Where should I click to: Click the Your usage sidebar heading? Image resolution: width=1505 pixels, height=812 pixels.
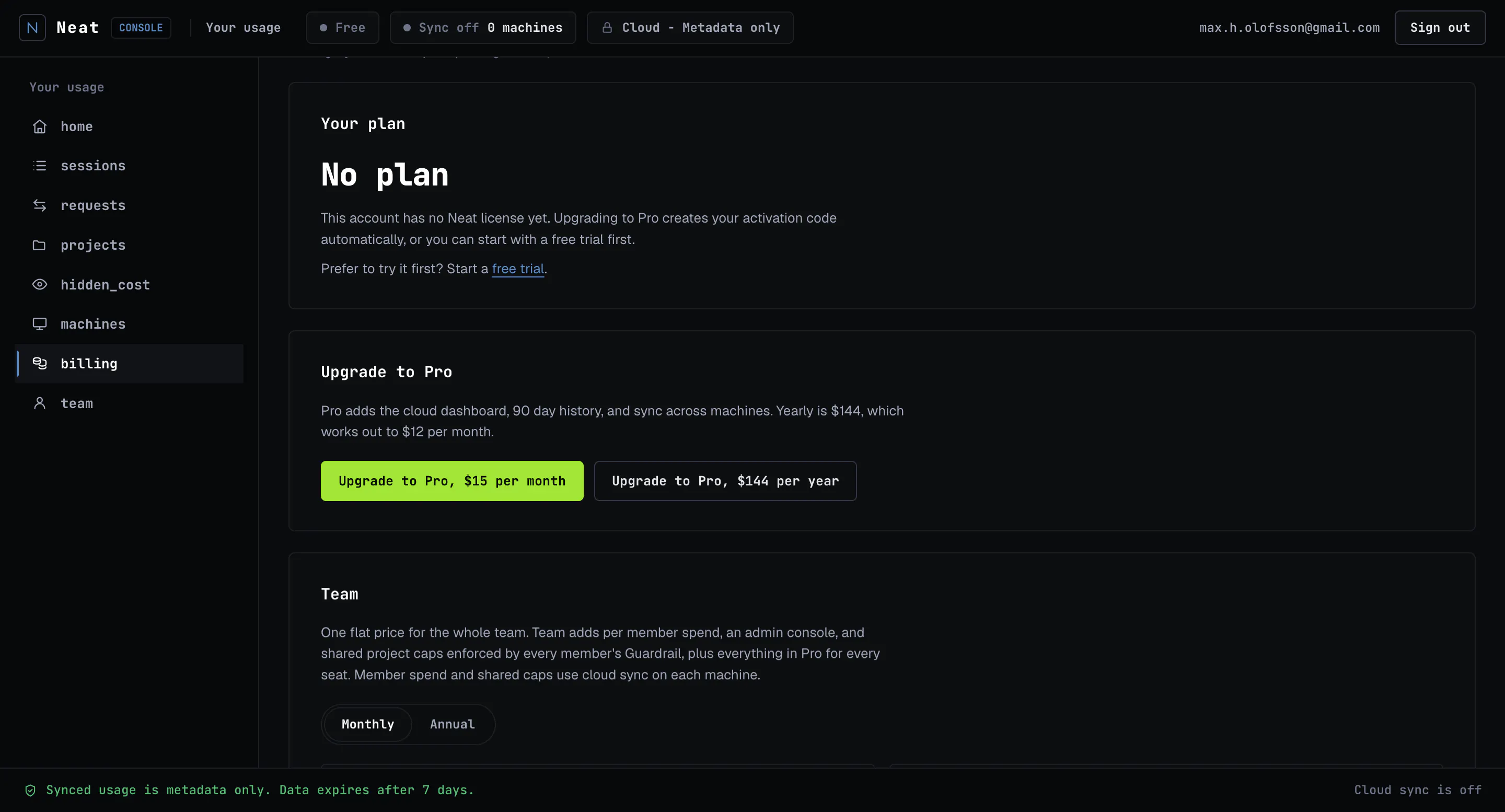66,87
